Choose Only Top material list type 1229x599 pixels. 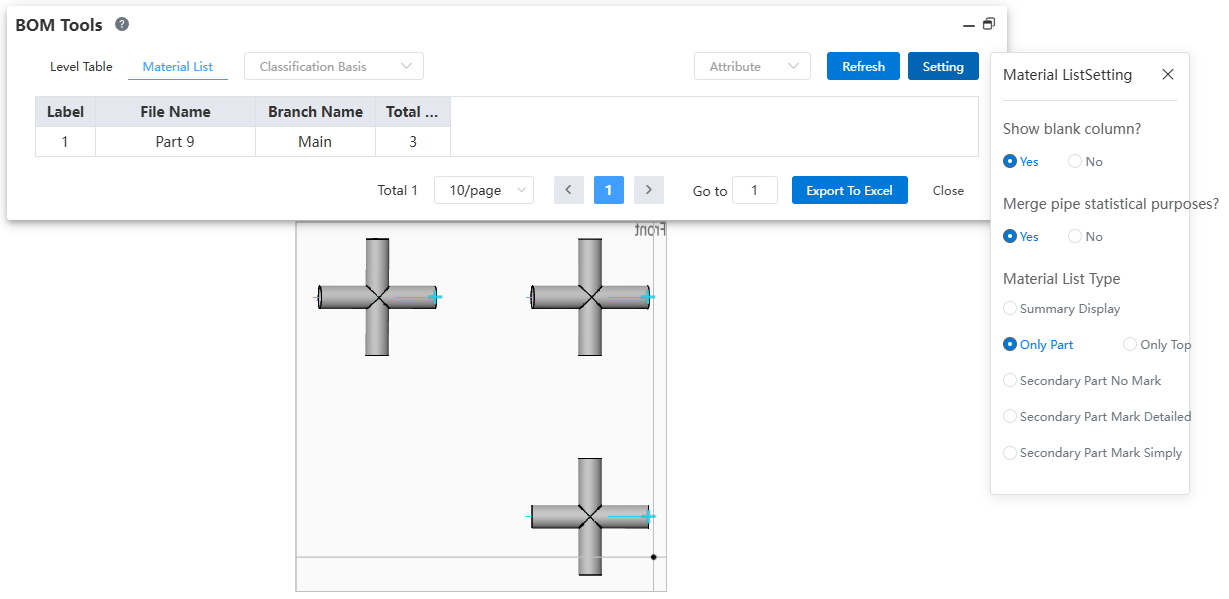click(x=1130, y=345)
